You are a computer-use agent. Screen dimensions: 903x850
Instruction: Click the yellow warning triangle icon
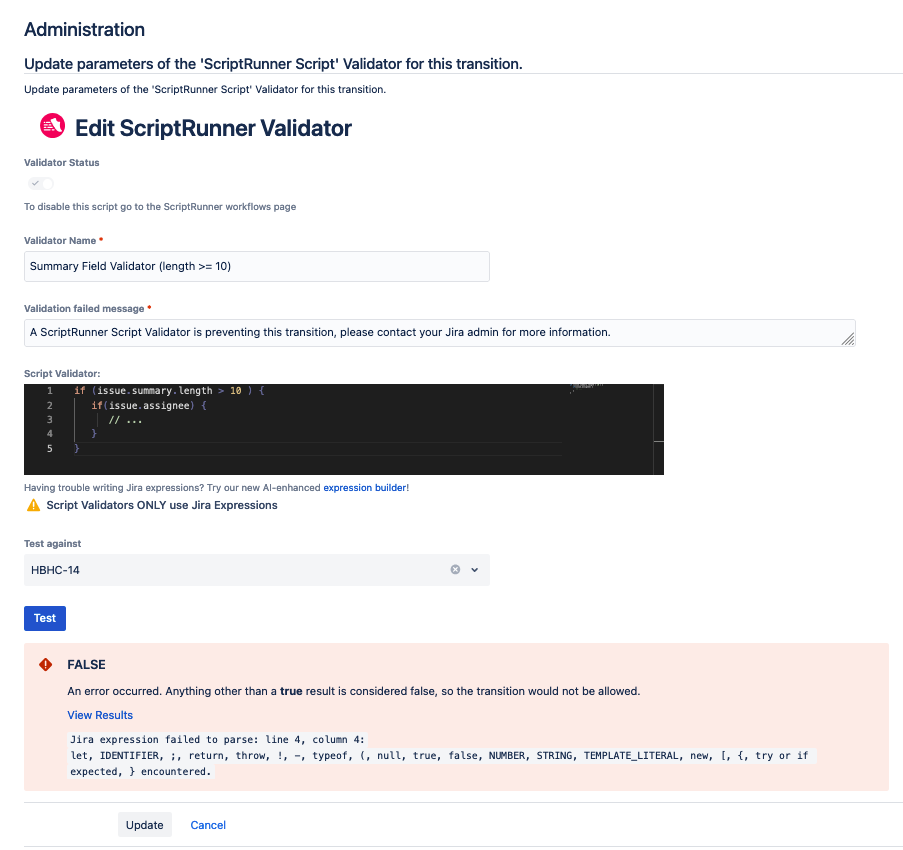click(33, 505)
